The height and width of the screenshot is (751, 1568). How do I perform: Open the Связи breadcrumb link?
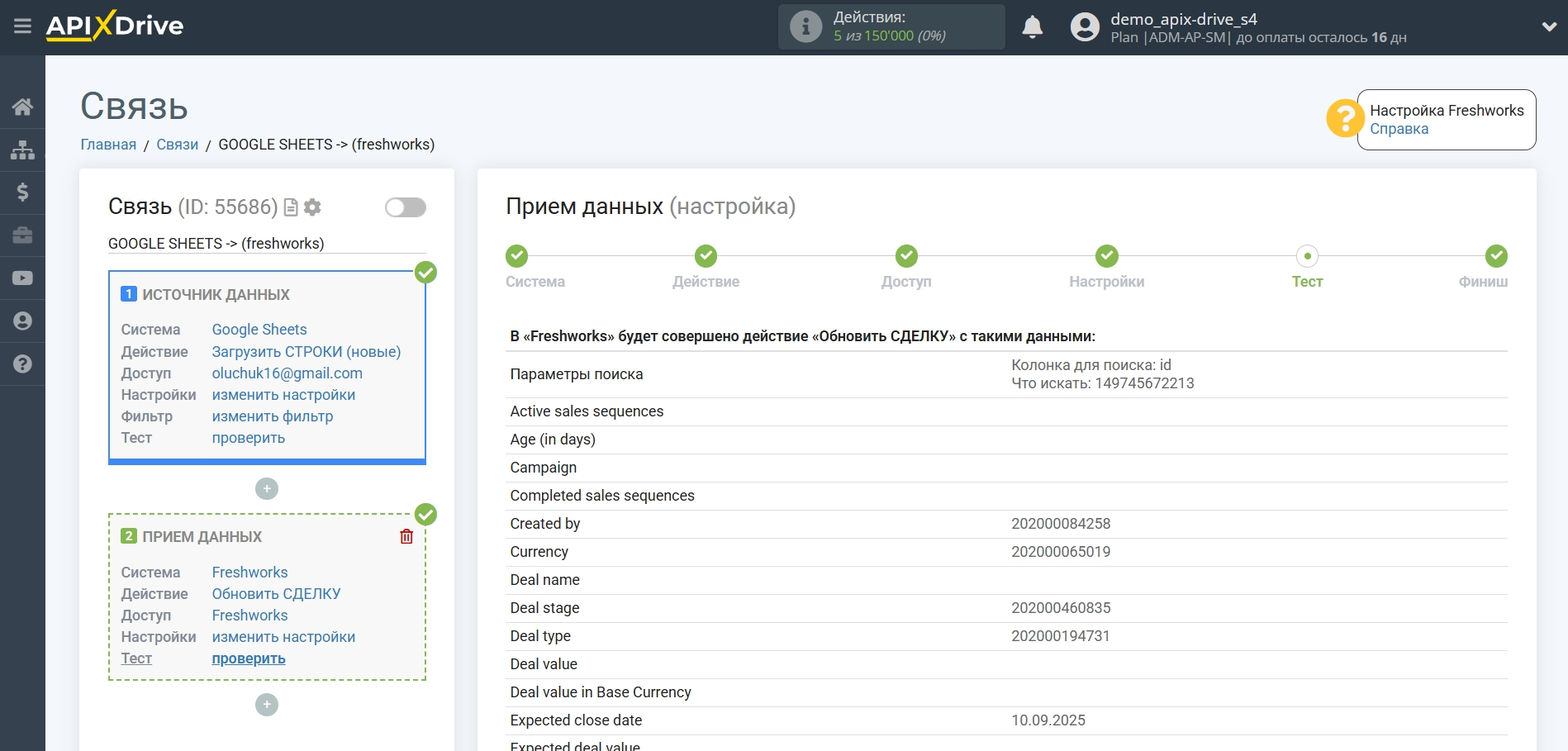(x=177, y=145)
